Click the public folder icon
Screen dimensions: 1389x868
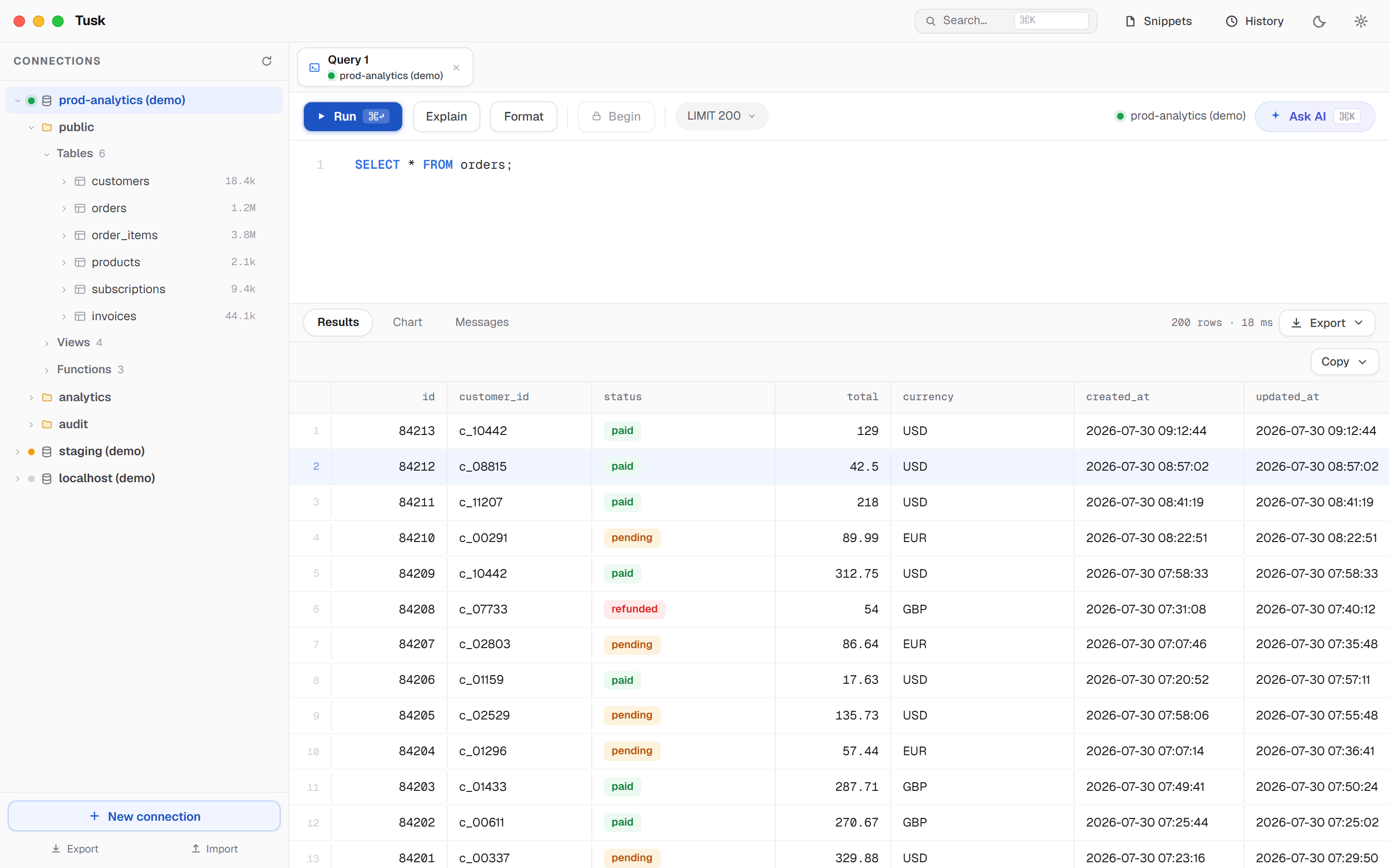[x=47, y=127]
